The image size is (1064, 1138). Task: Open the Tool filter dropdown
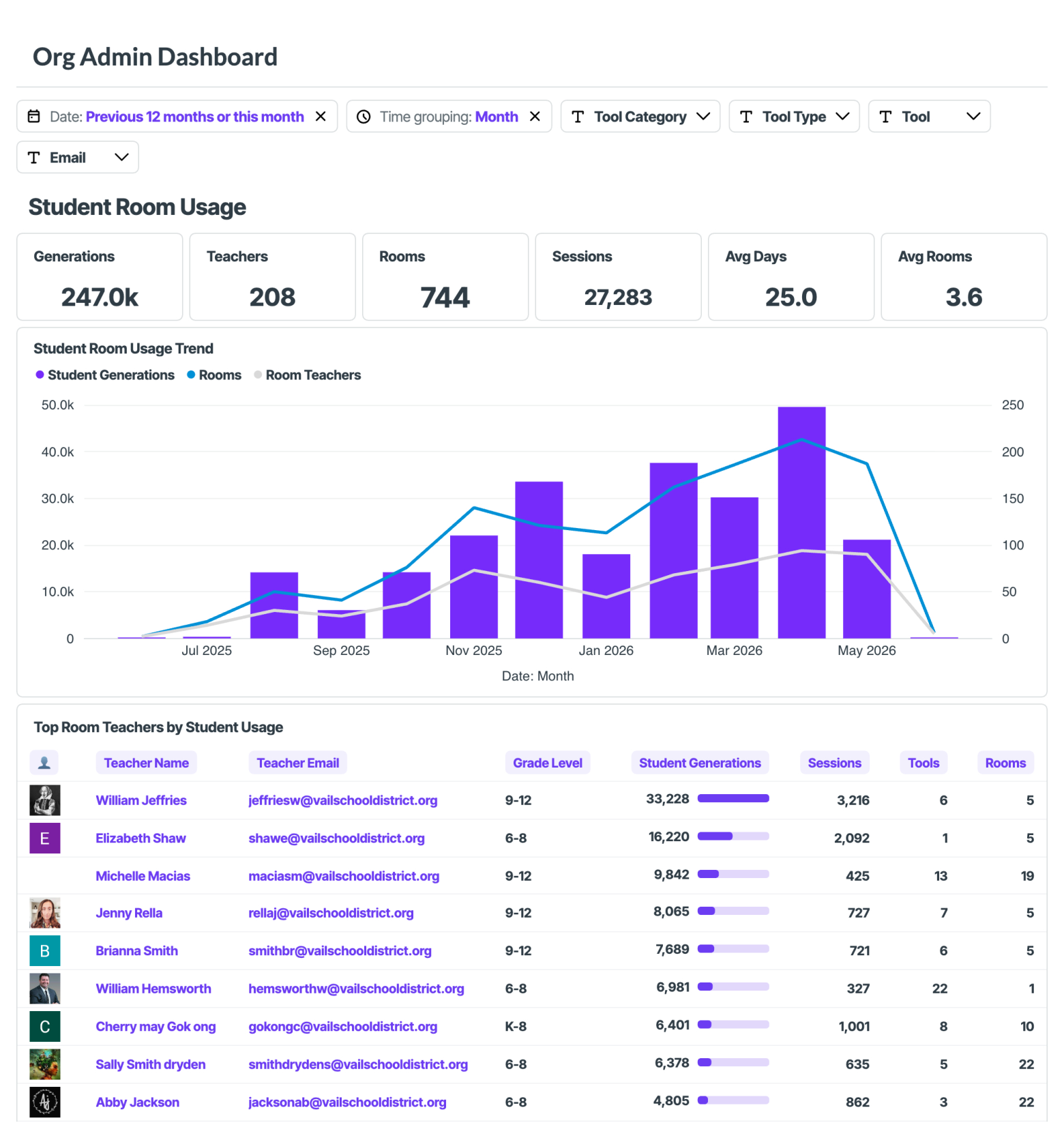[930, 117]
